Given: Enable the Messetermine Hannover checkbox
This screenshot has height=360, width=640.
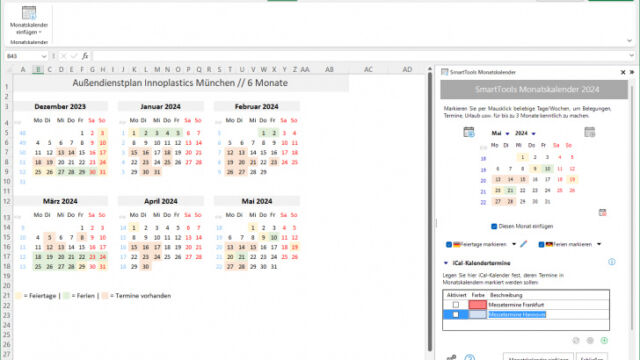Looking at the screenshot, I should pos(456,315).
